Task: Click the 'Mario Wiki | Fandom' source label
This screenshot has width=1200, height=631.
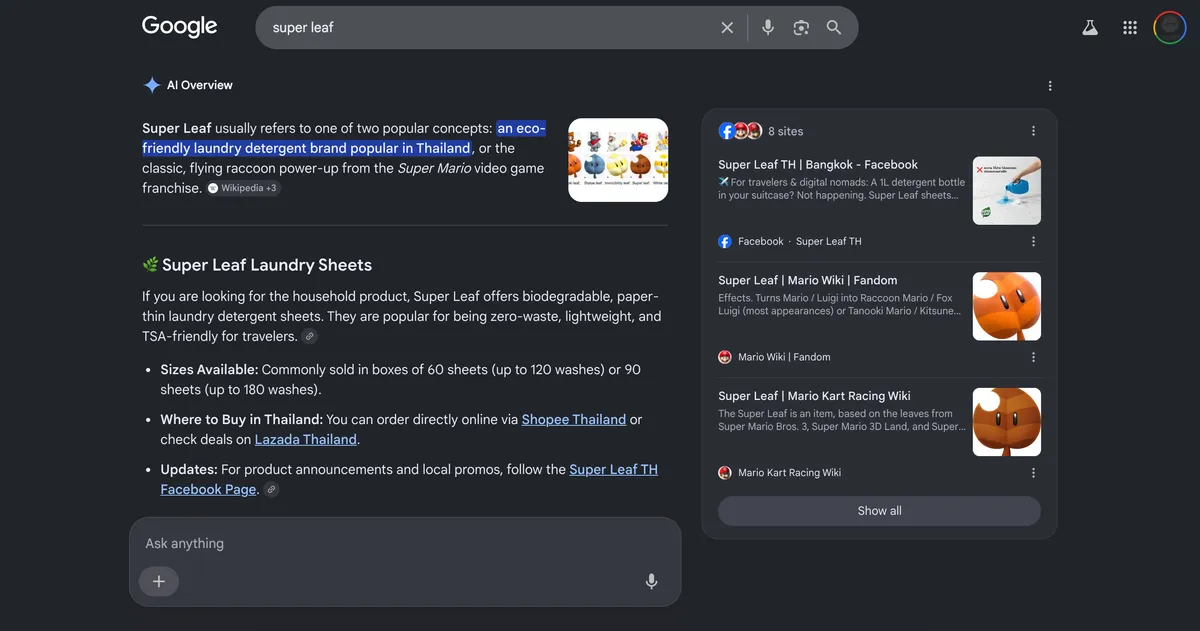Action: [784, 357]
